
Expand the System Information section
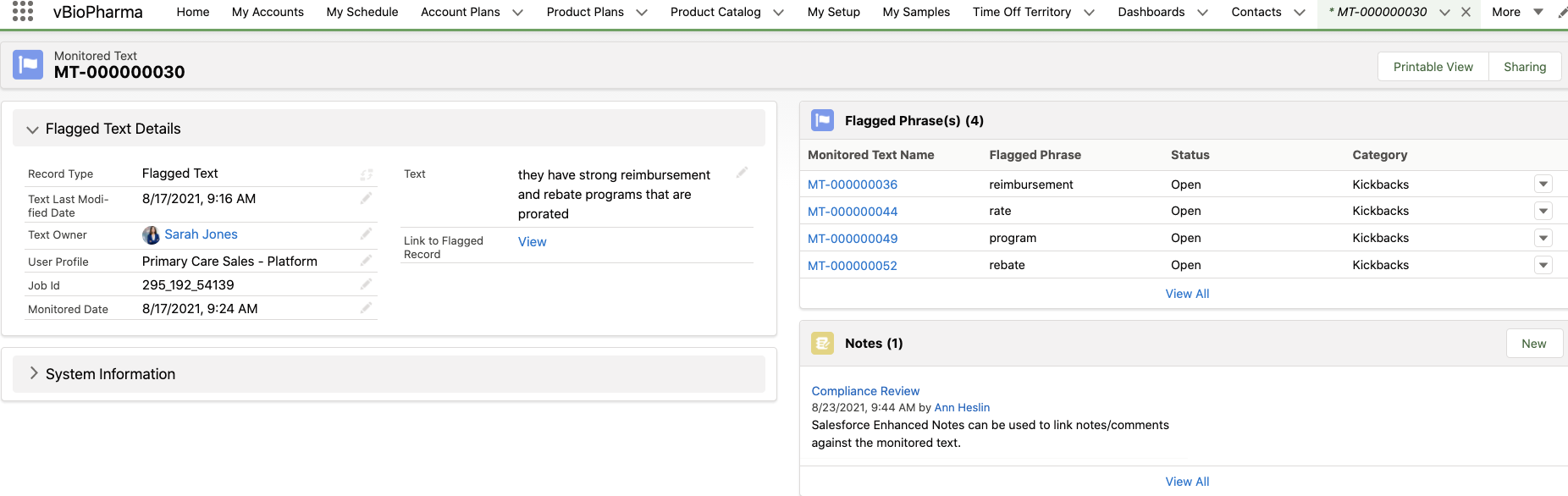(x=33, y=373)
